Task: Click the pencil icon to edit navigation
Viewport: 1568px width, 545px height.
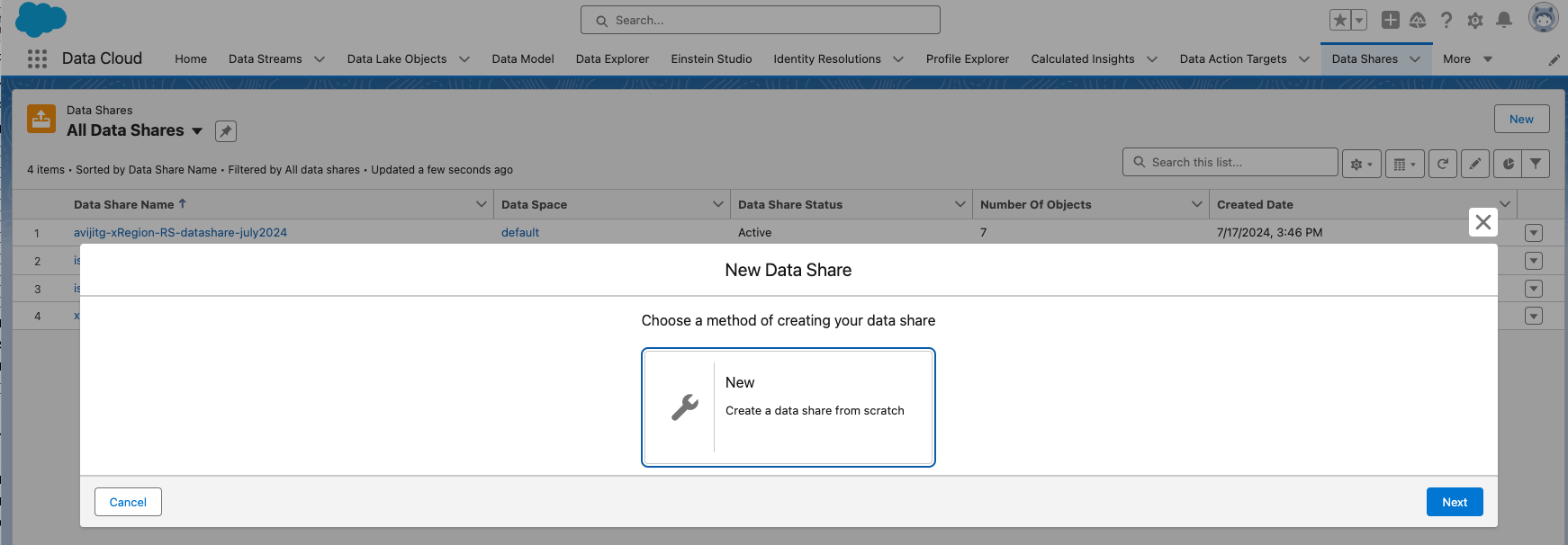Action: [1554, 60]
